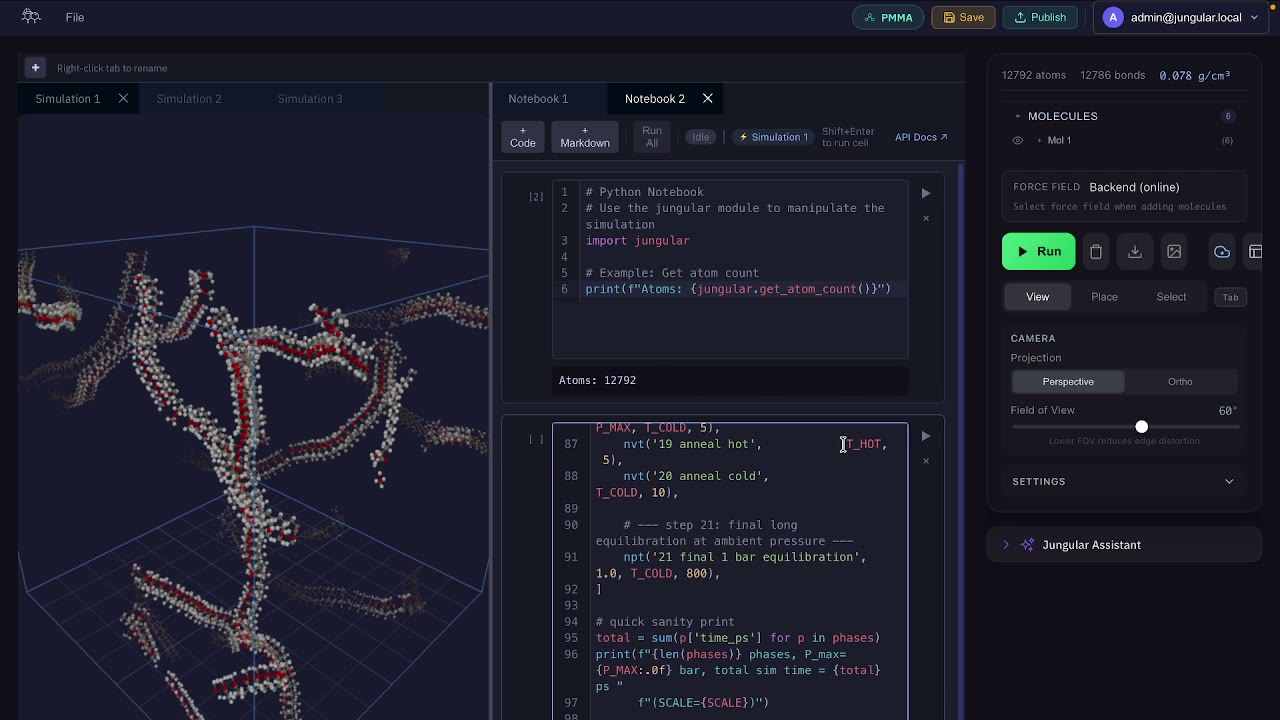This screenshot has width=1280, height=720.
Task: Click the cloud upload icon
Action: pos(1222,252)
